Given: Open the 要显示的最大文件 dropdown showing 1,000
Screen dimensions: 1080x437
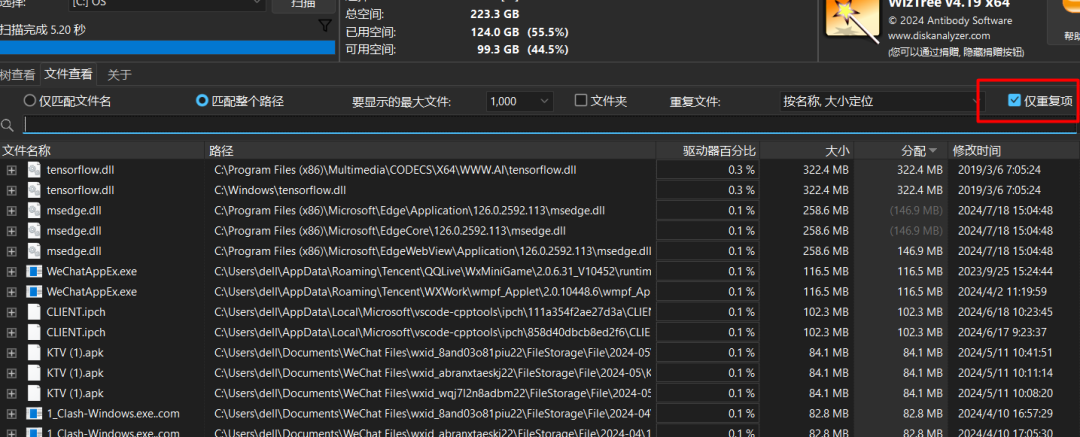Looking at the screenshot, I should [519, 101].
